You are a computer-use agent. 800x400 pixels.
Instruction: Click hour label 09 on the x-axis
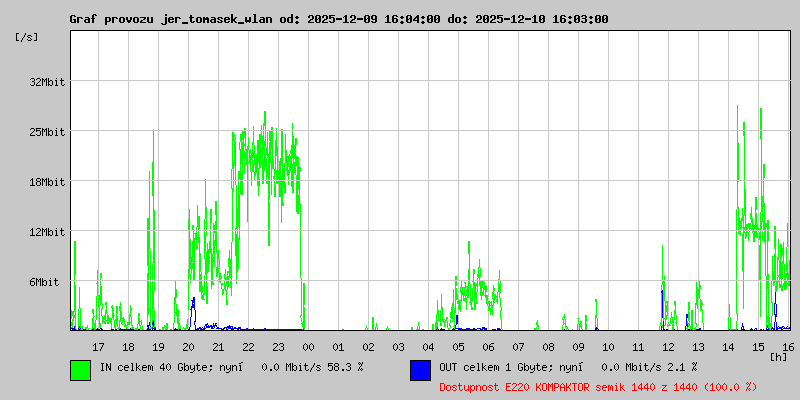coord(578,347)
